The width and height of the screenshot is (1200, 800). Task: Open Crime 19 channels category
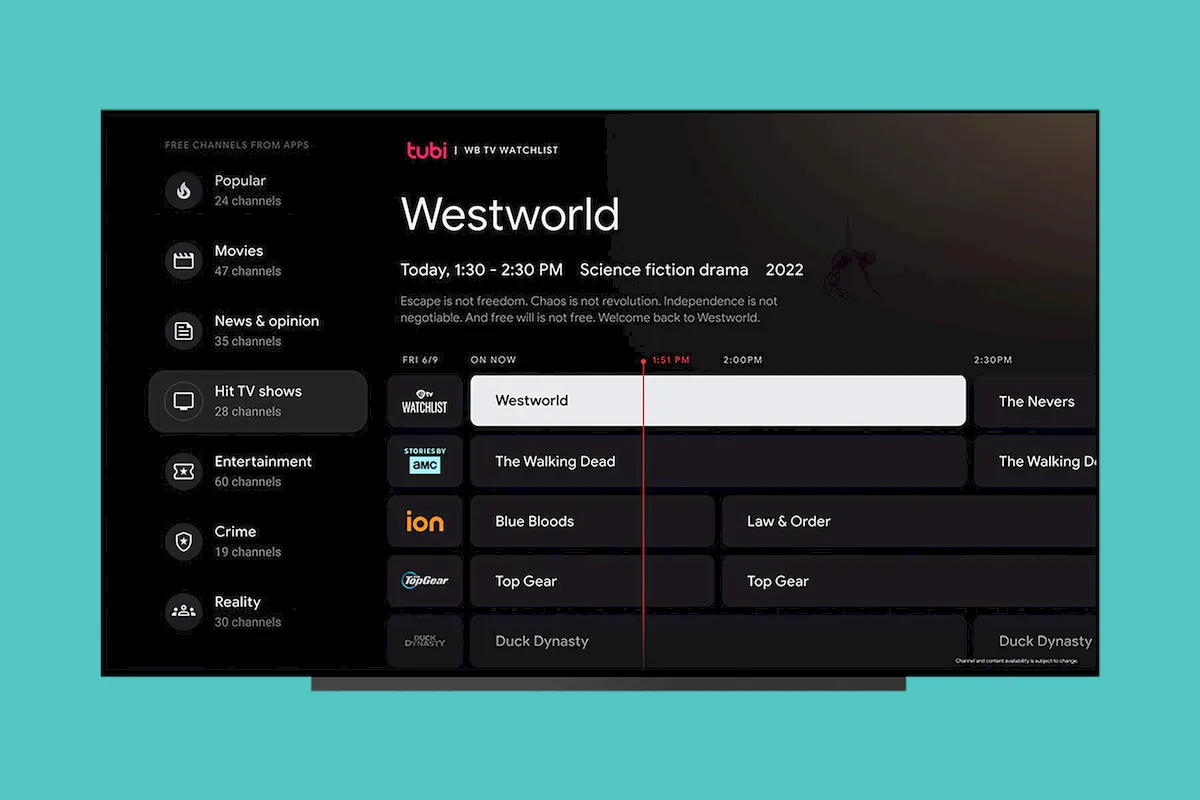click(258, 541)
